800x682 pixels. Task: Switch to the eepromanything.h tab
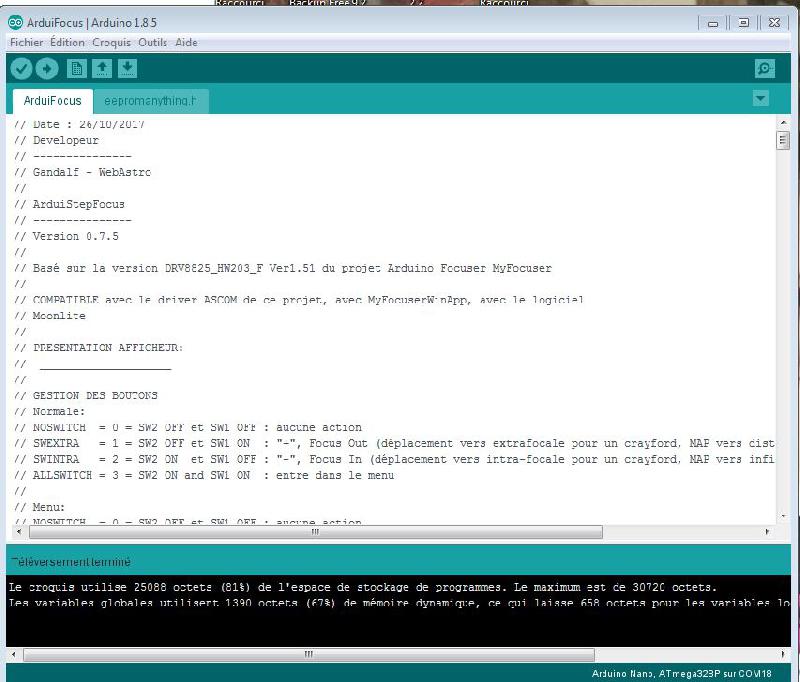tap(151, 101)
